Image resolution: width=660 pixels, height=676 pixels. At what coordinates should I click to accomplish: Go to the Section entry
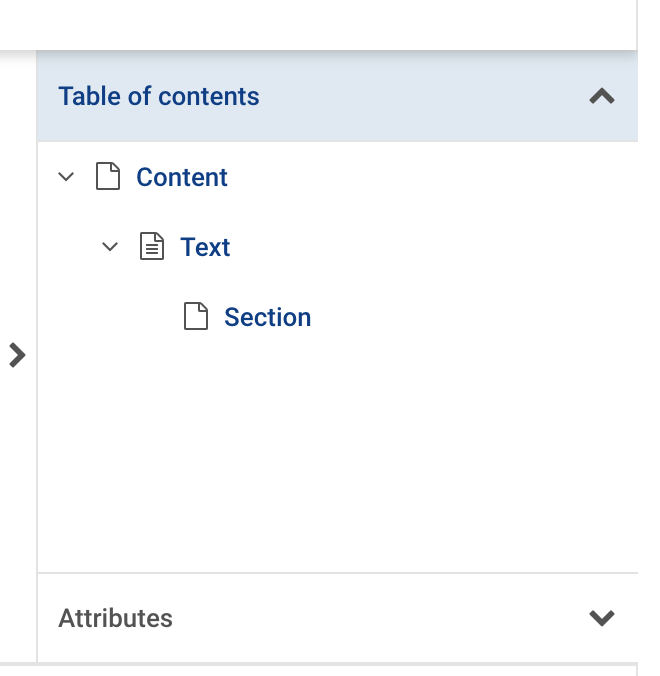pyautogui.click(x=267, y=317)
